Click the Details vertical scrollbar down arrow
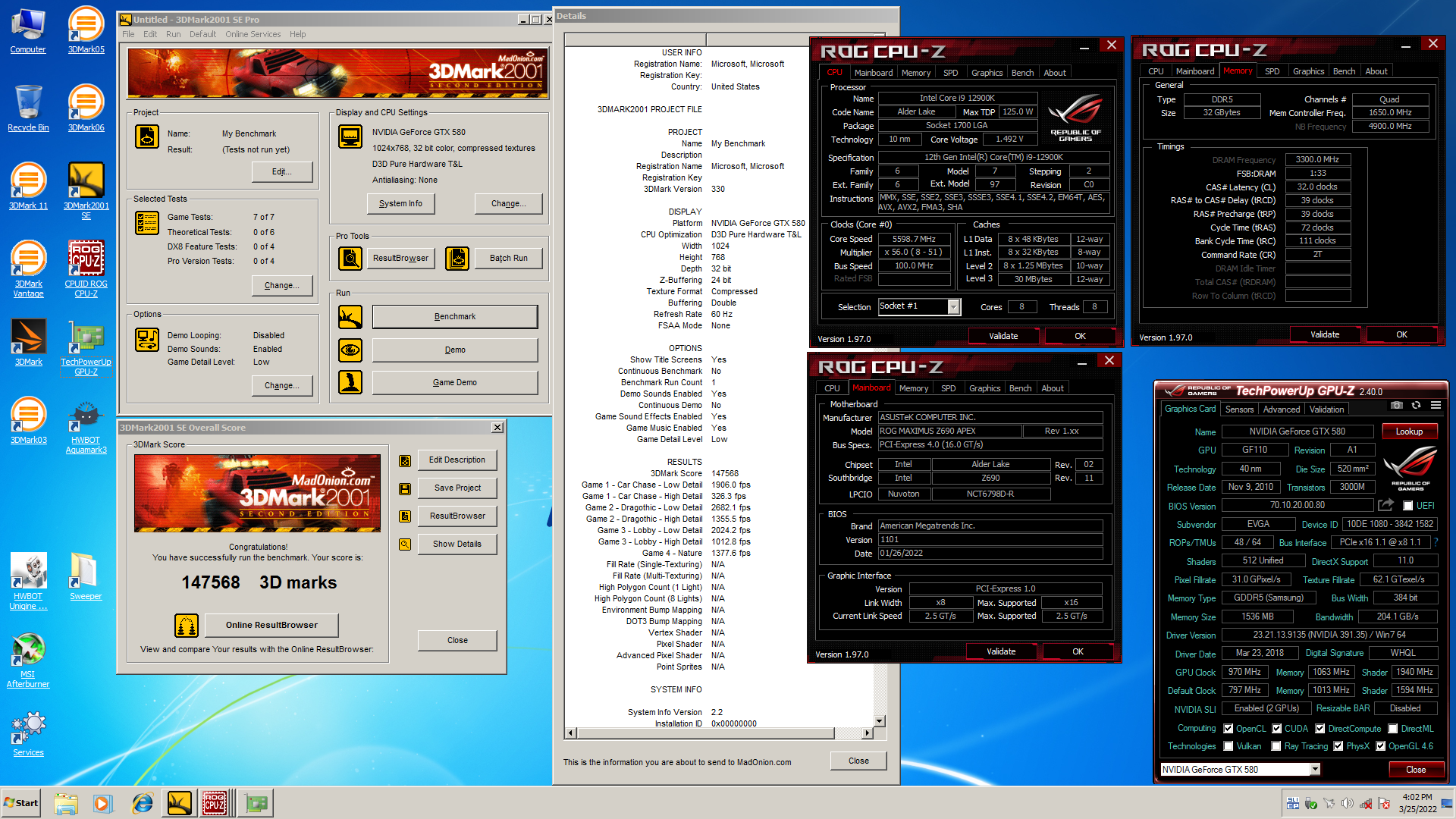The width and height of the screenshot is (1456, 819). click(880, 721)
